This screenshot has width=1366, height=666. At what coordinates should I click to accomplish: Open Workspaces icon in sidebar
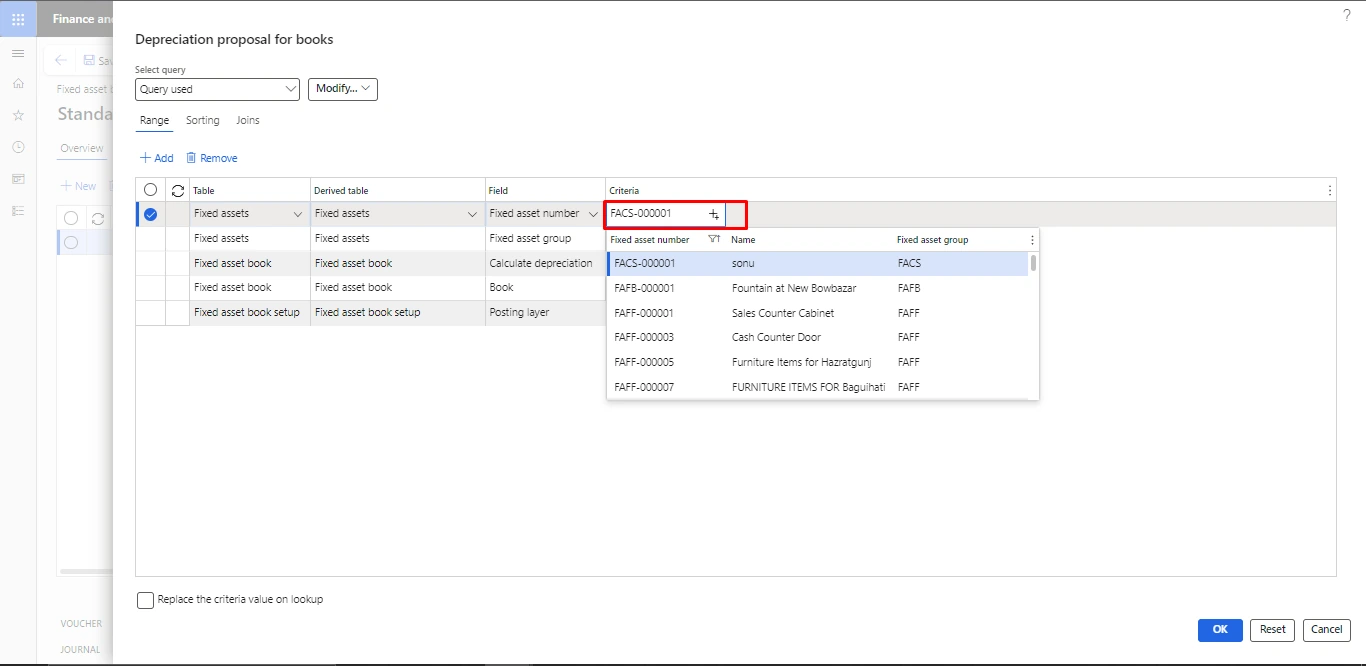[x=18, y=179]
